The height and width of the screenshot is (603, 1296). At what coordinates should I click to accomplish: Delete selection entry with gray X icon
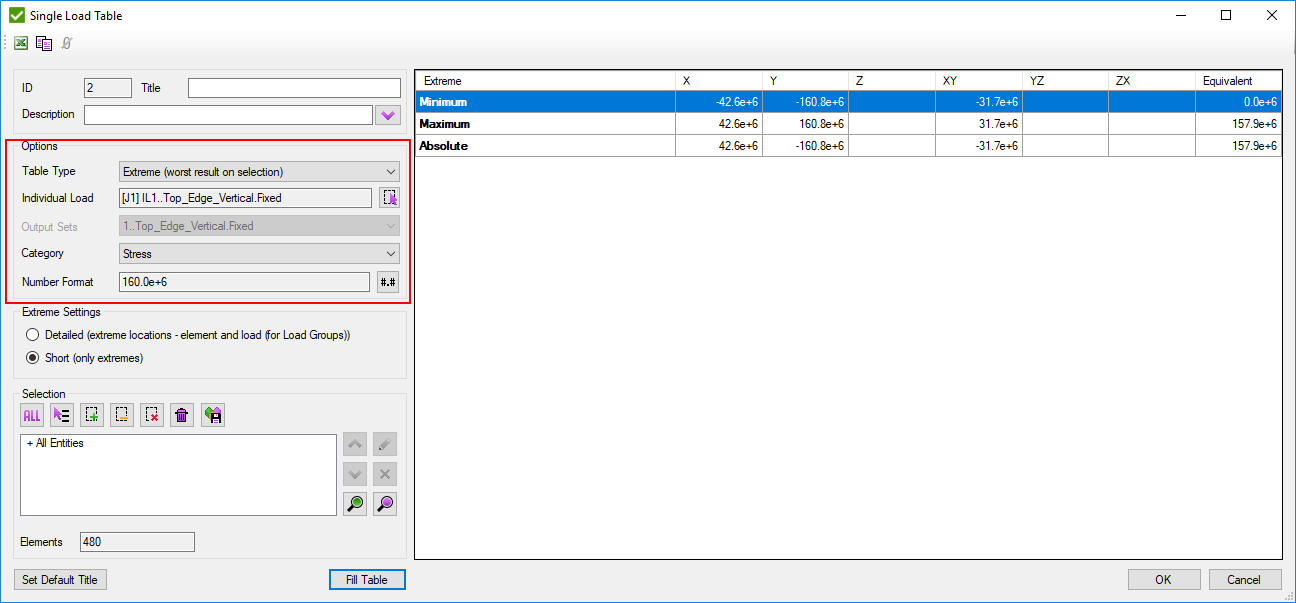pyautogui.click(x=385, y=474)
